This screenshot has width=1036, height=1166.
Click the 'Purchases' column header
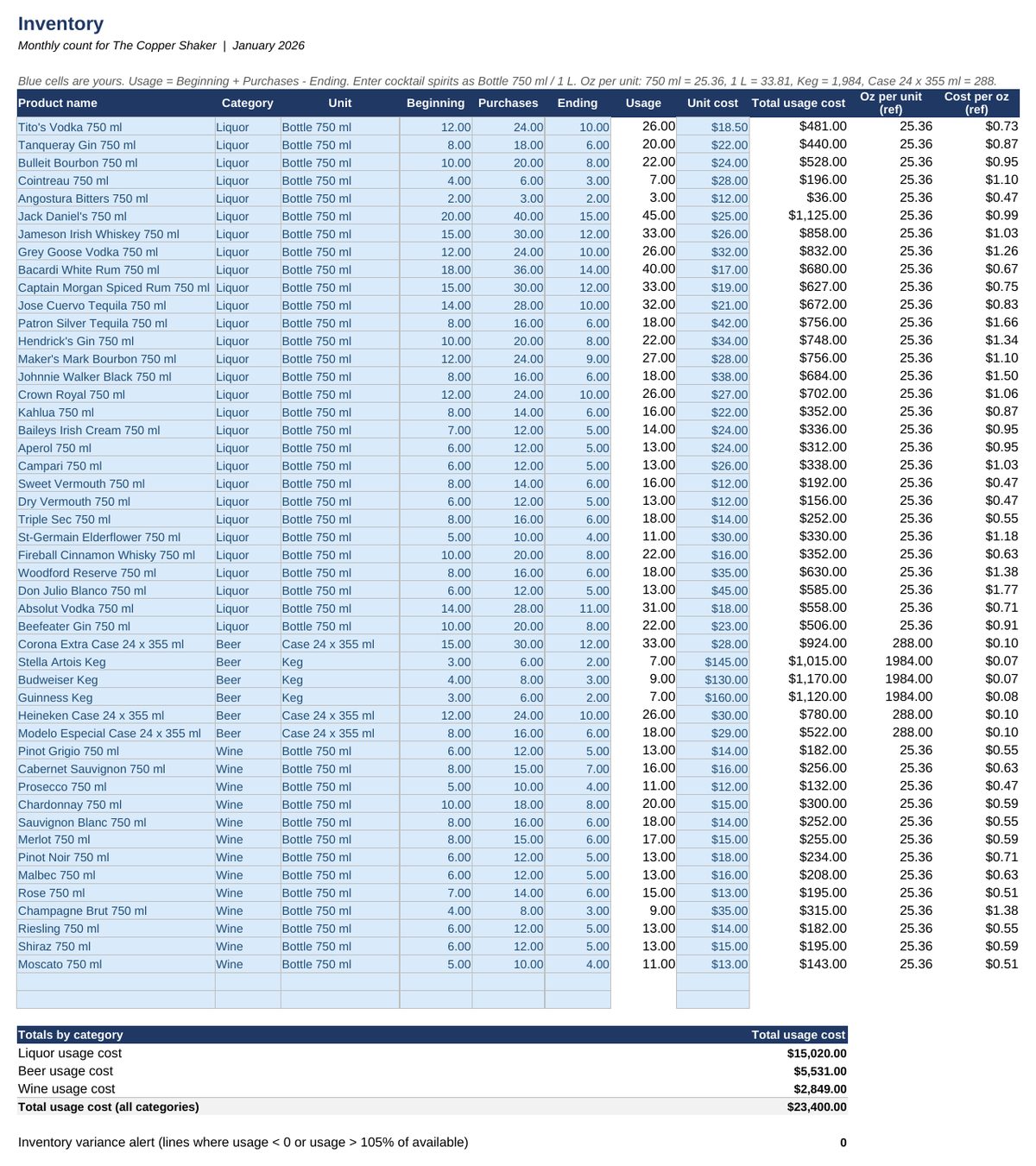pos(508,103)
